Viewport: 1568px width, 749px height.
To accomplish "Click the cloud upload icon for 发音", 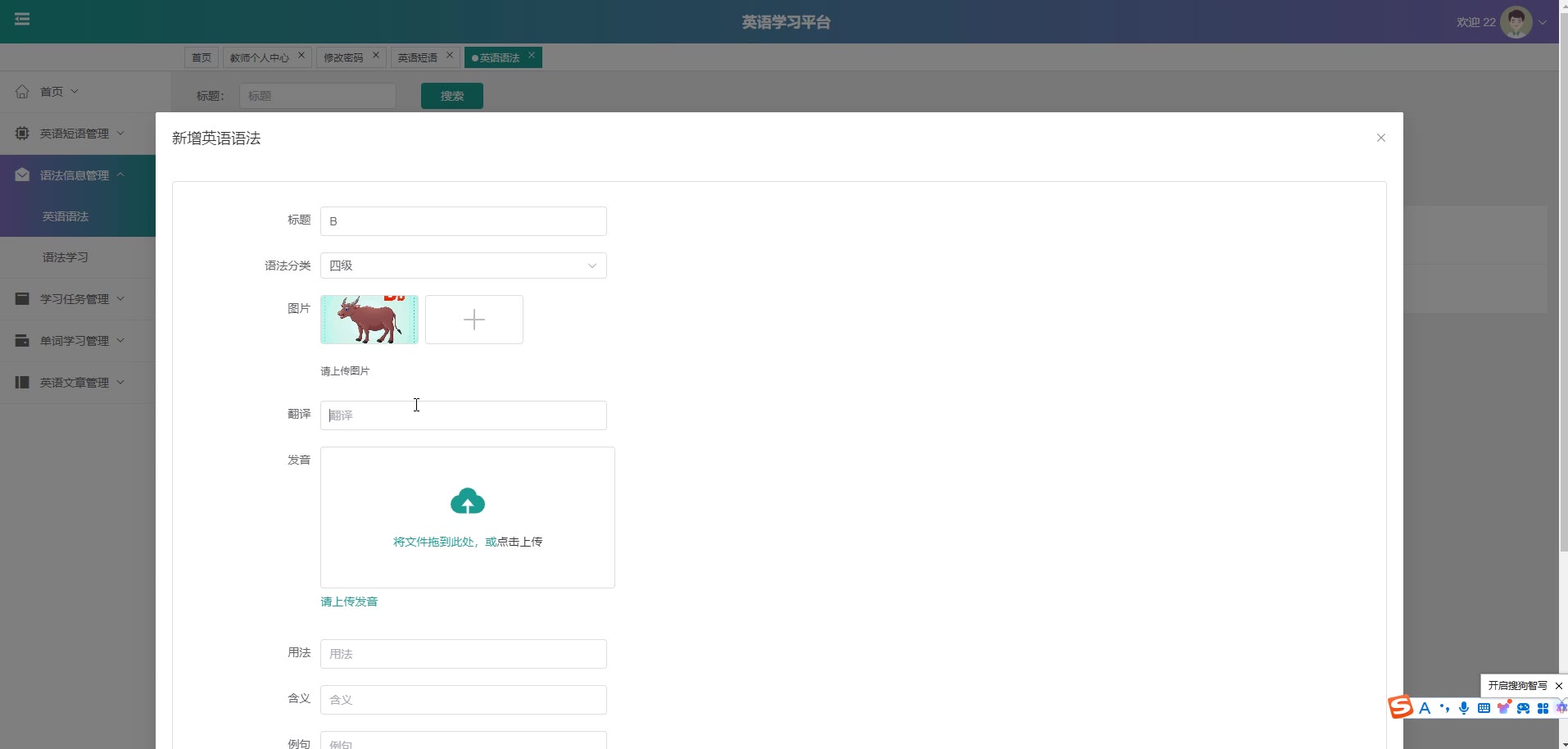I will coord(467,502).
